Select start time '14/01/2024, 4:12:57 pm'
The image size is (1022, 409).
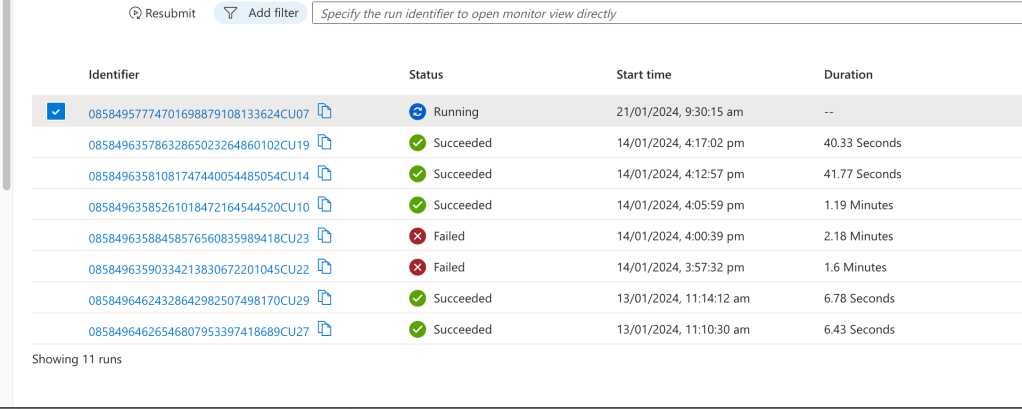(x=680, y=174)
